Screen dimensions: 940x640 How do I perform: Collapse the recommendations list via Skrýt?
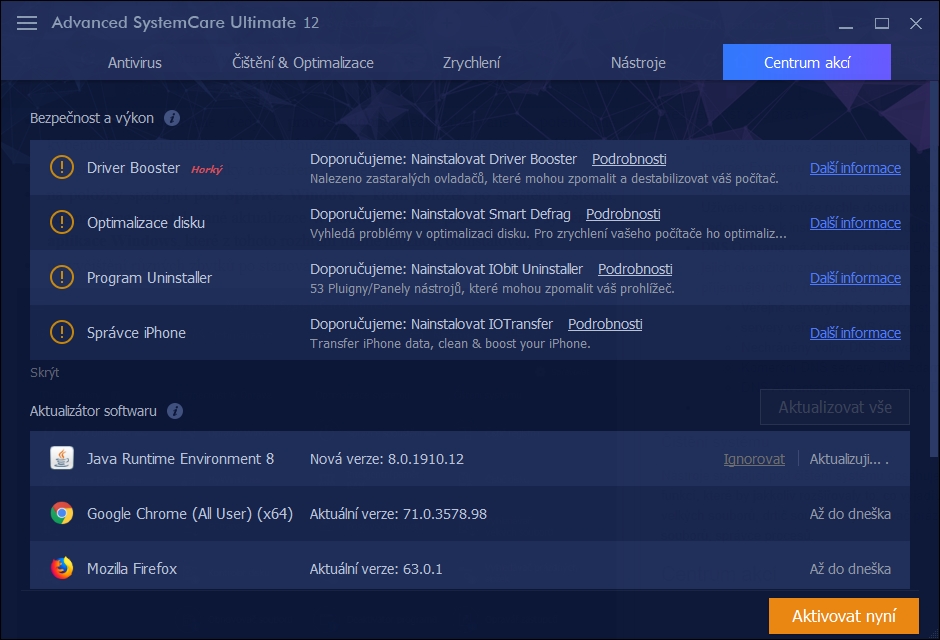tap(43, 372)
